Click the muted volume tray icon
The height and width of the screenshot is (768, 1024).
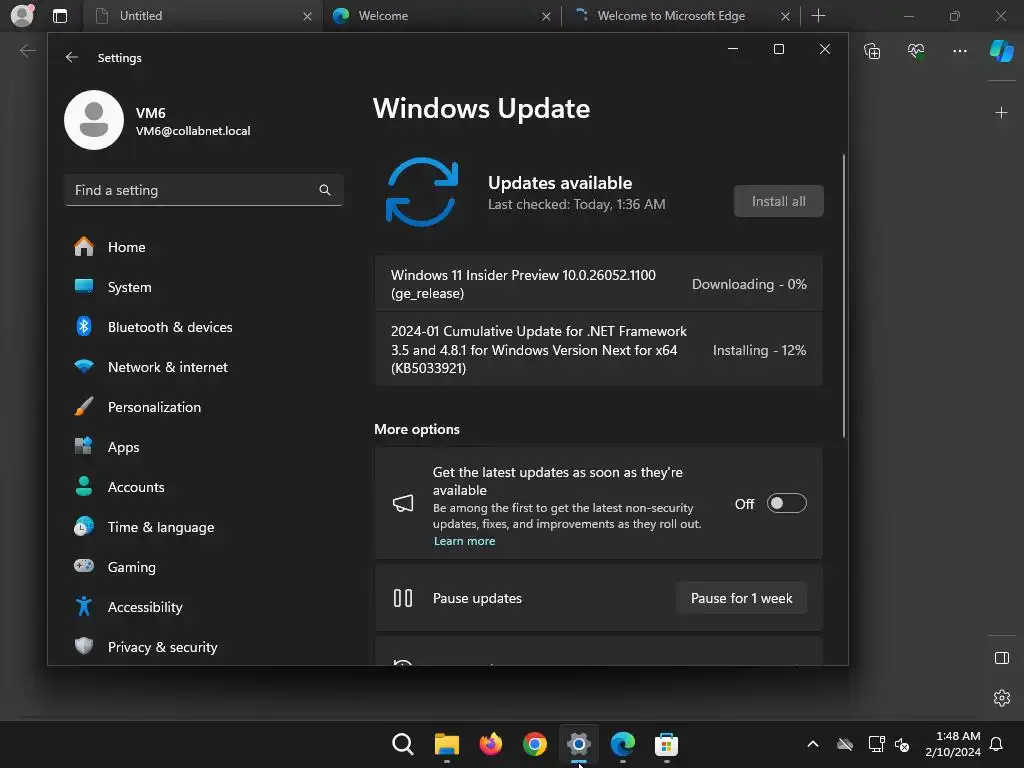coord(902,744)
